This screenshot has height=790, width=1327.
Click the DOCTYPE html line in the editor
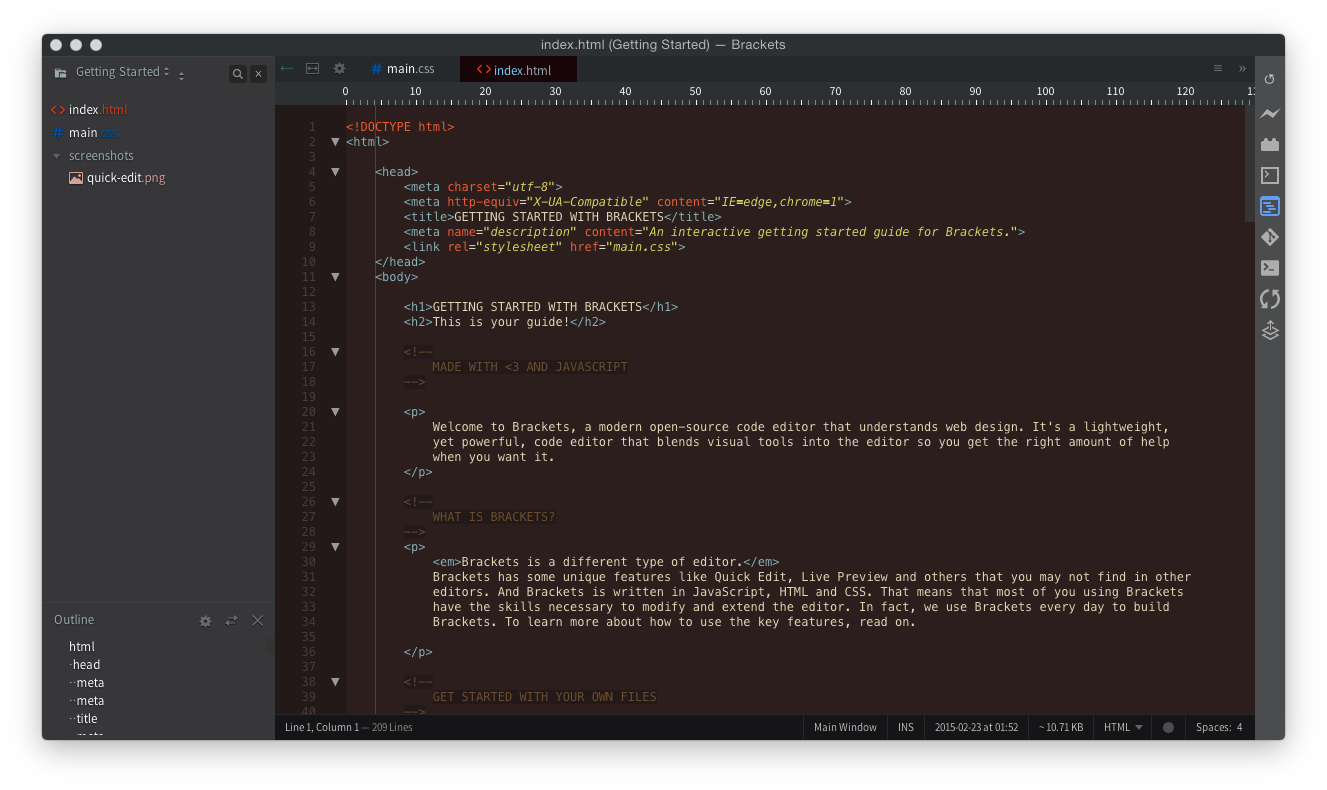(x=400, y=127)
